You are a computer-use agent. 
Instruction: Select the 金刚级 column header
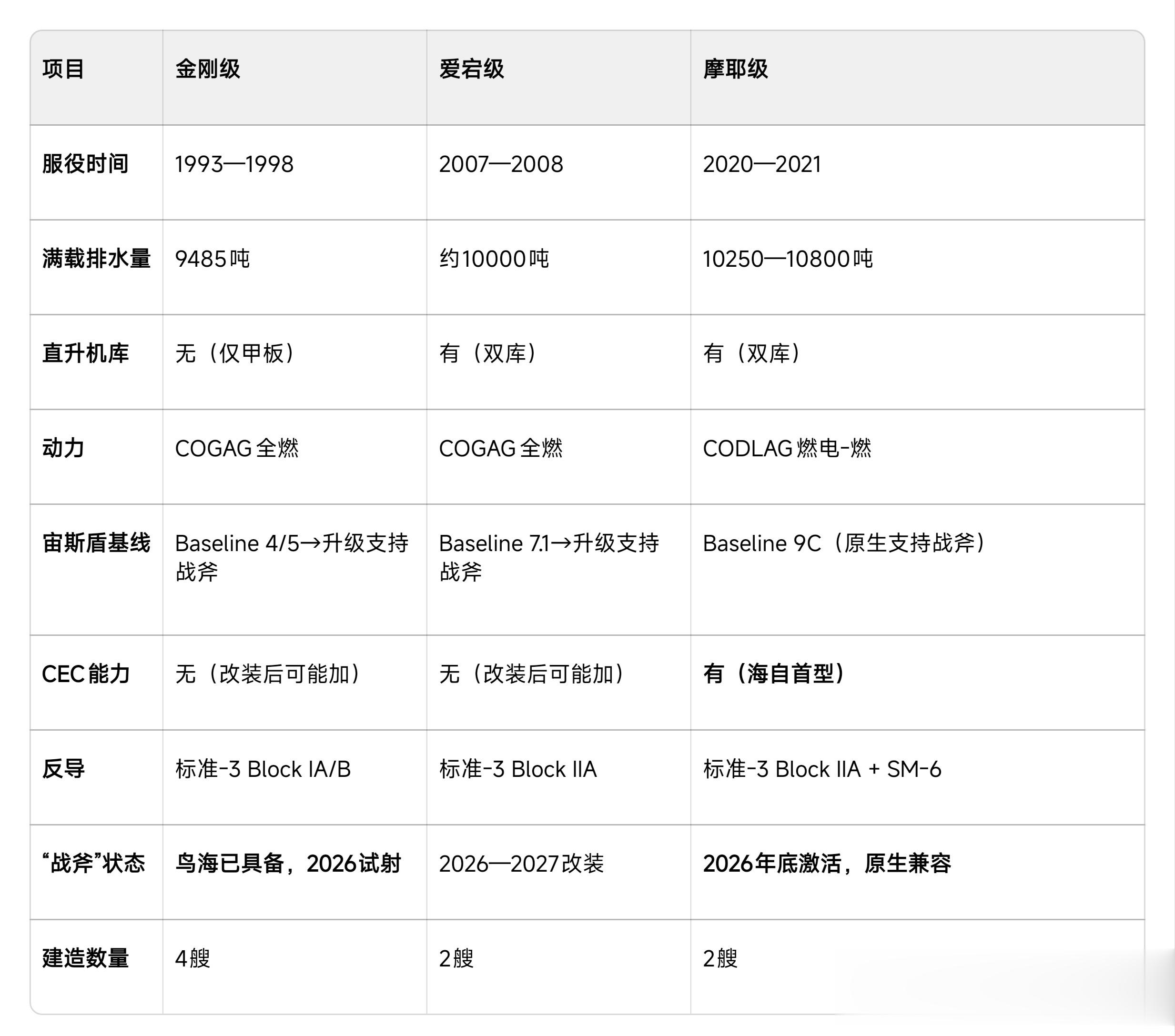208,69
